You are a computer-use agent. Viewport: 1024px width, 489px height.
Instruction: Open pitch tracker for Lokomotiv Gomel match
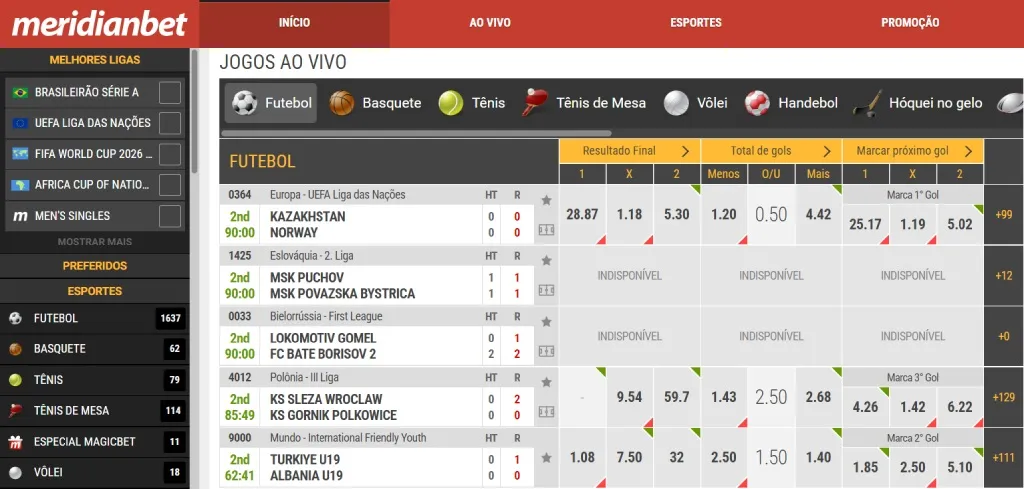pos(547,351)
